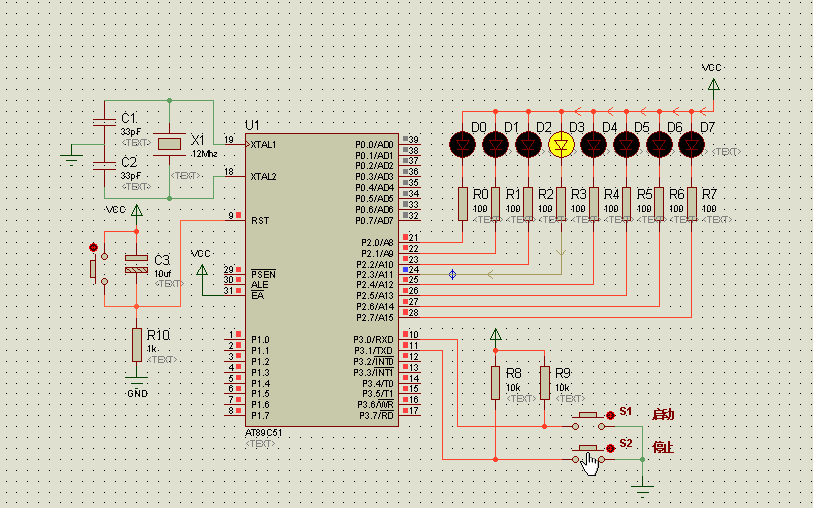Viewport: 813px width, 508px height.
Task: Click the GND symbol under R10
Action: [x=136, y=380]
